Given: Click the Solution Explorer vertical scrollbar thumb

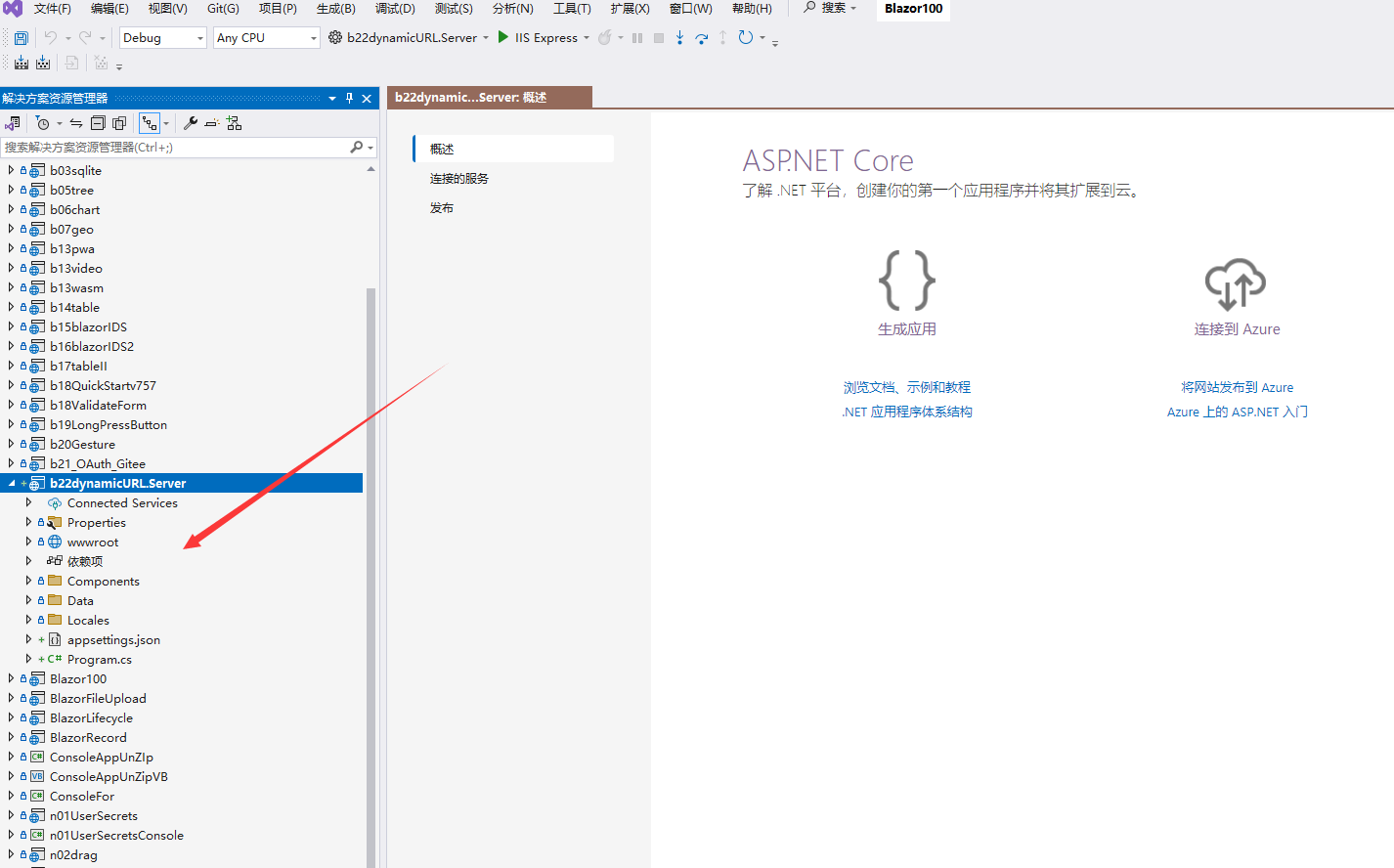Looking at the screenshot, I should (x=370, y=577).
